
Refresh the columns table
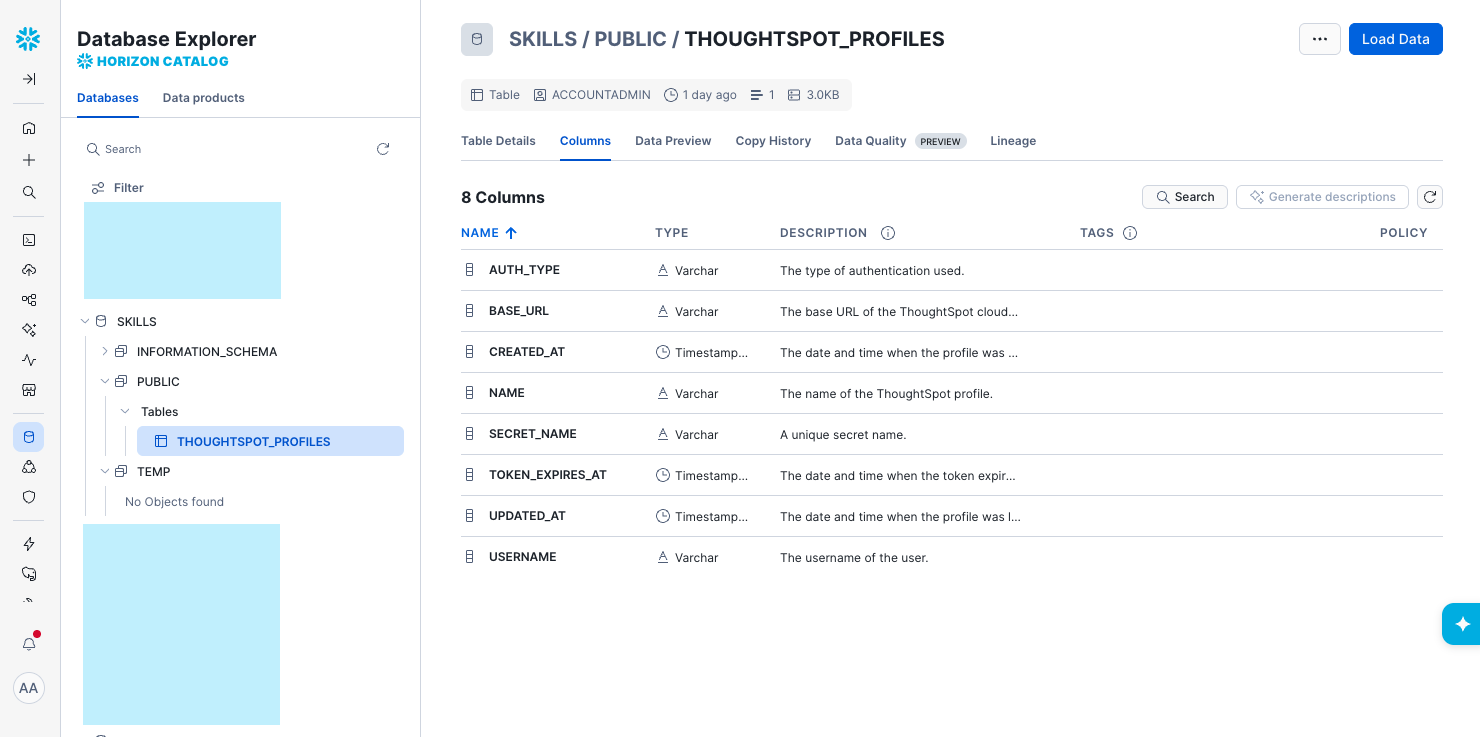tap(1430, 197)
